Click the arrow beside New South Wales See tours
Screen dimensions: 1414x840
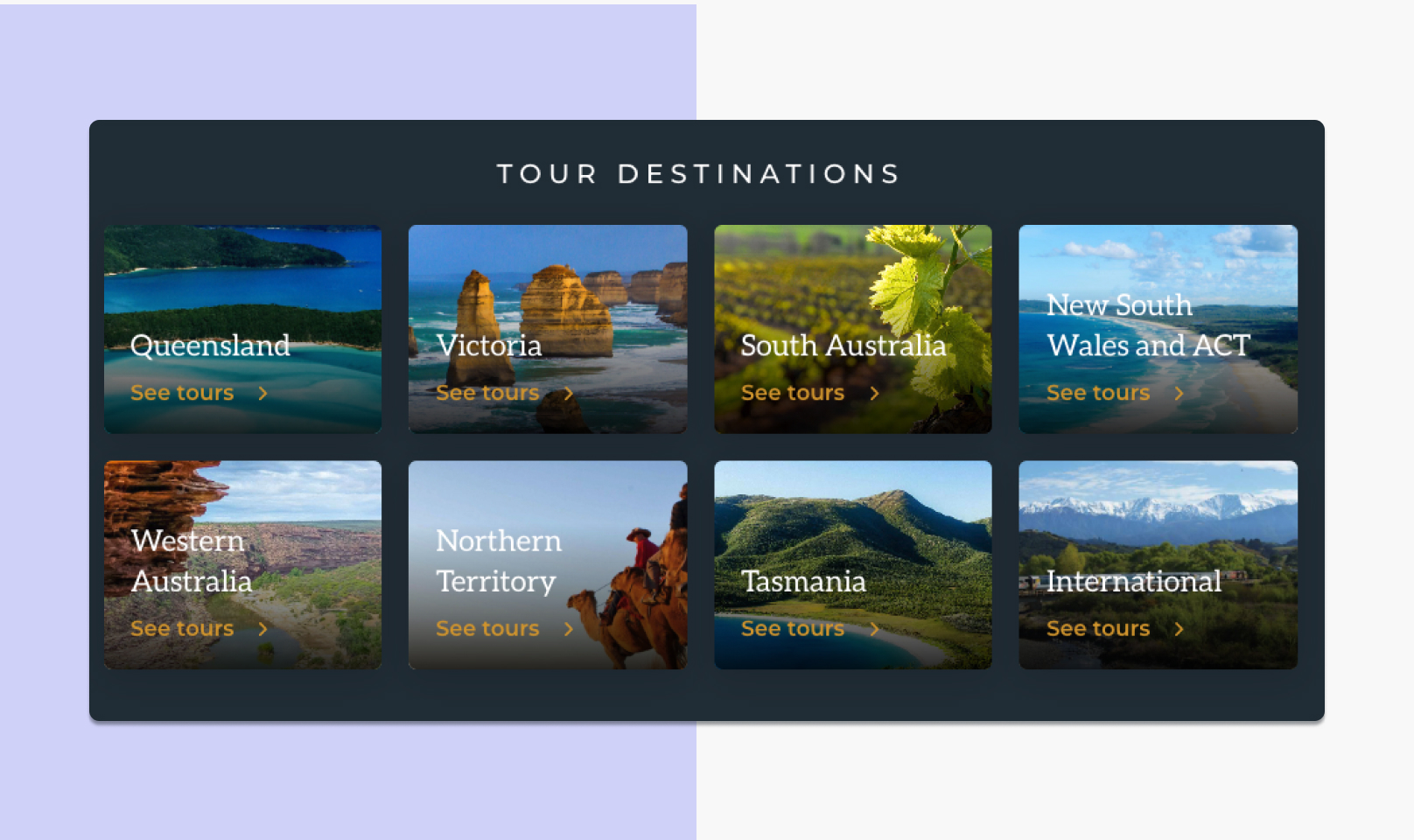click(1179, 394)
